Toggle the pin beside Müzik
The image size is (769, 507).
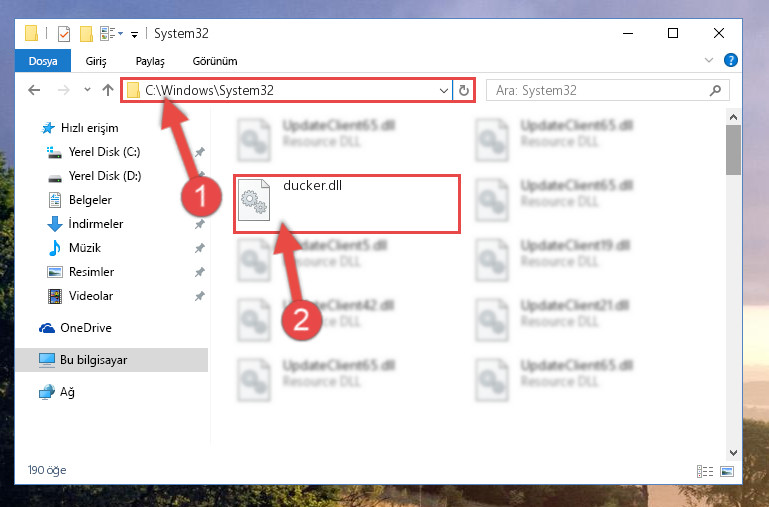(200, 248)
